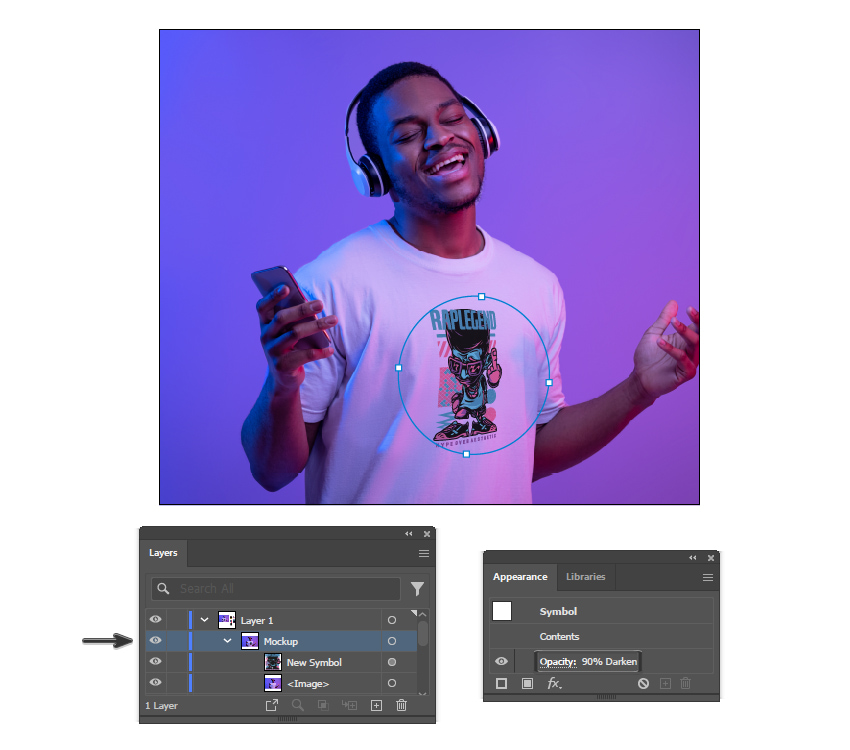This screenshot has width=850, height=750.
Task: Click Add New Stroke icon in Appearance panel
Action: (x=502, y=684)
